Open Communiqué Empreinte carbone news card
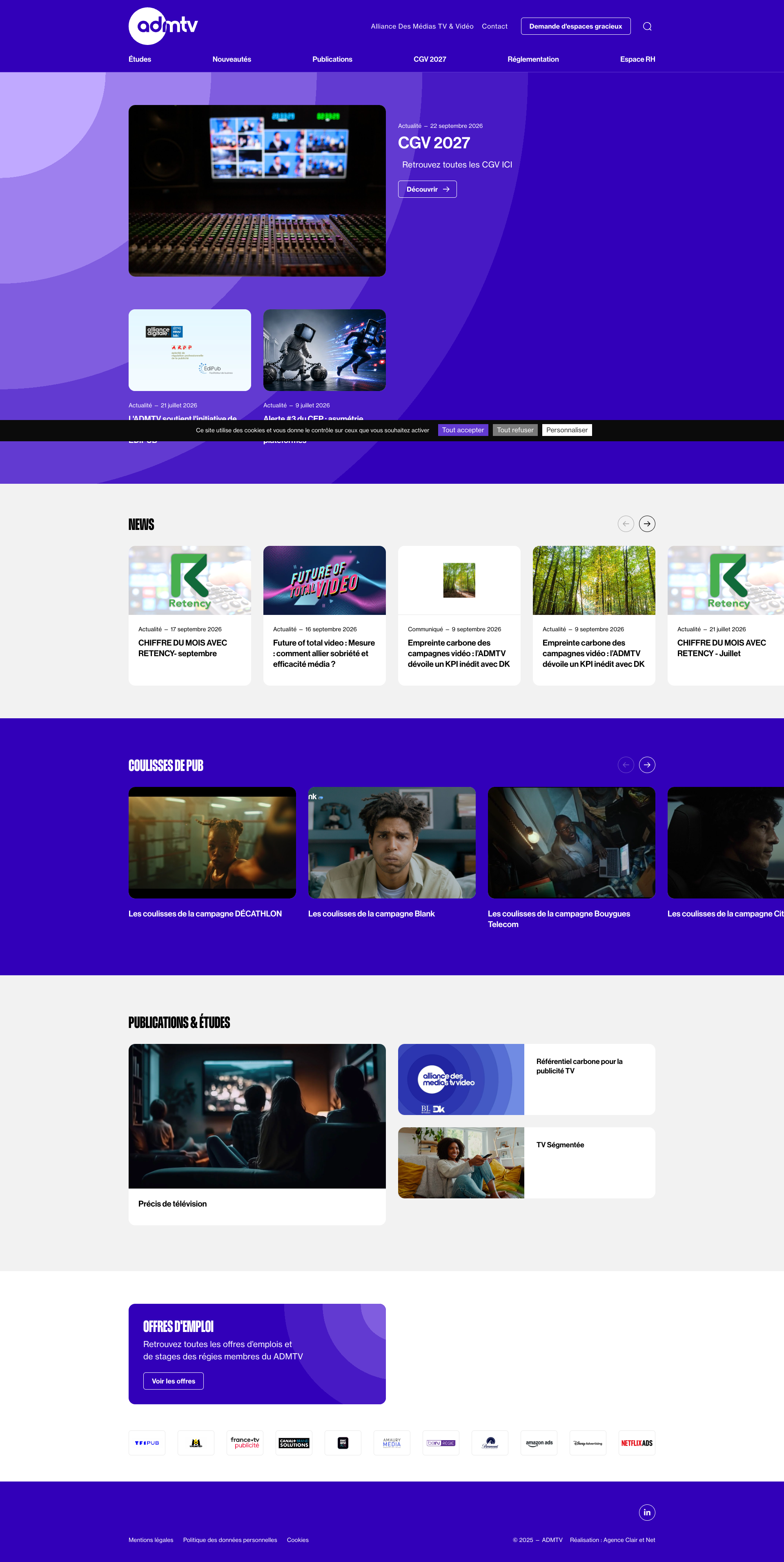 click(x=459, y=615)
